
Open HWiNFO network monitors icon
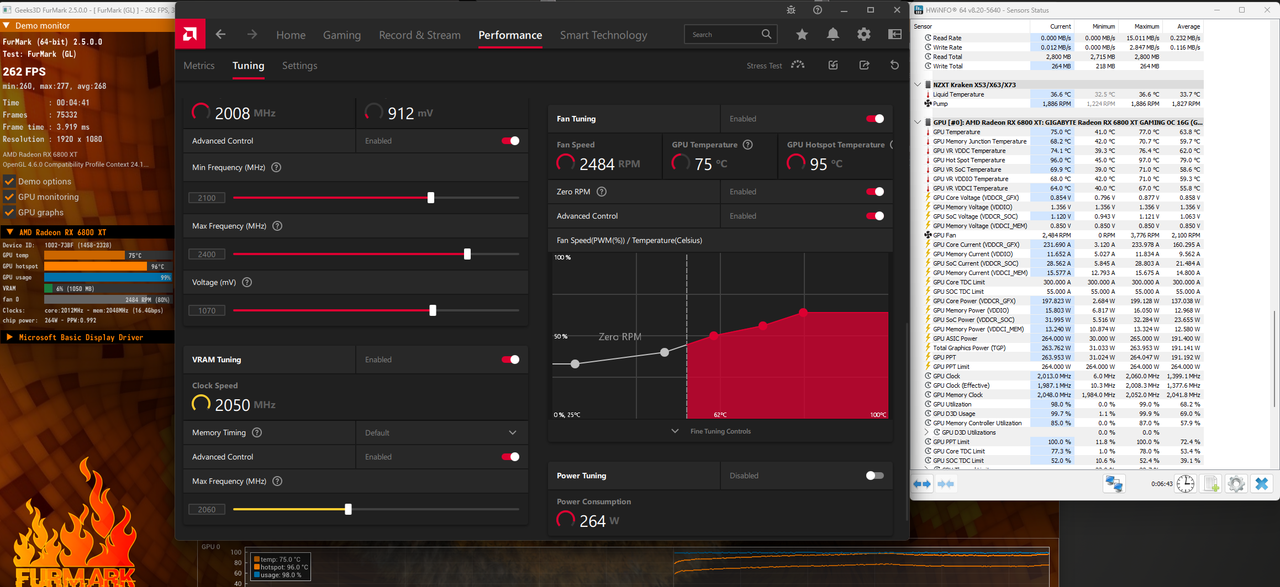click(x=1113, y=483)
